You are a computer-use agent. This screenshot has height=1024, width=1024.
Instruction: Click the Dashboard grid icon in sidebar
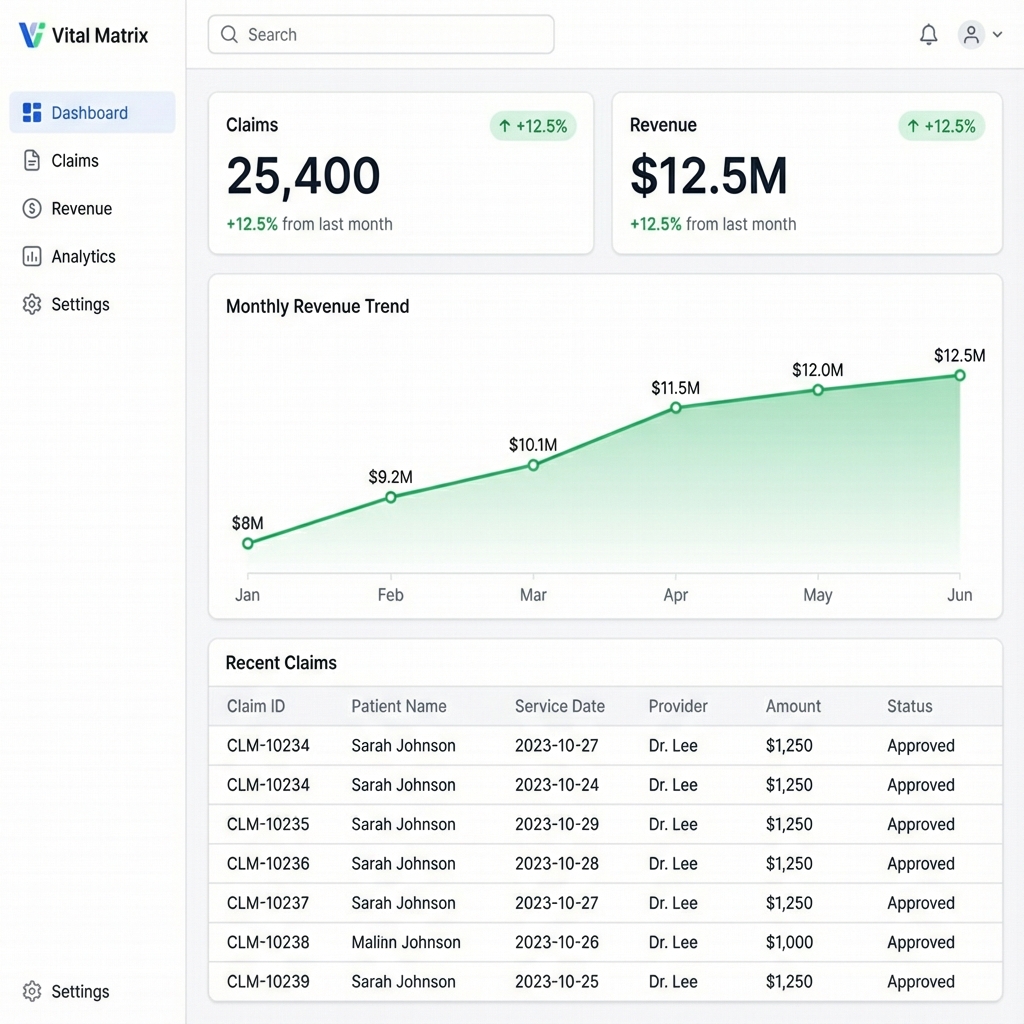pos(32,113)
